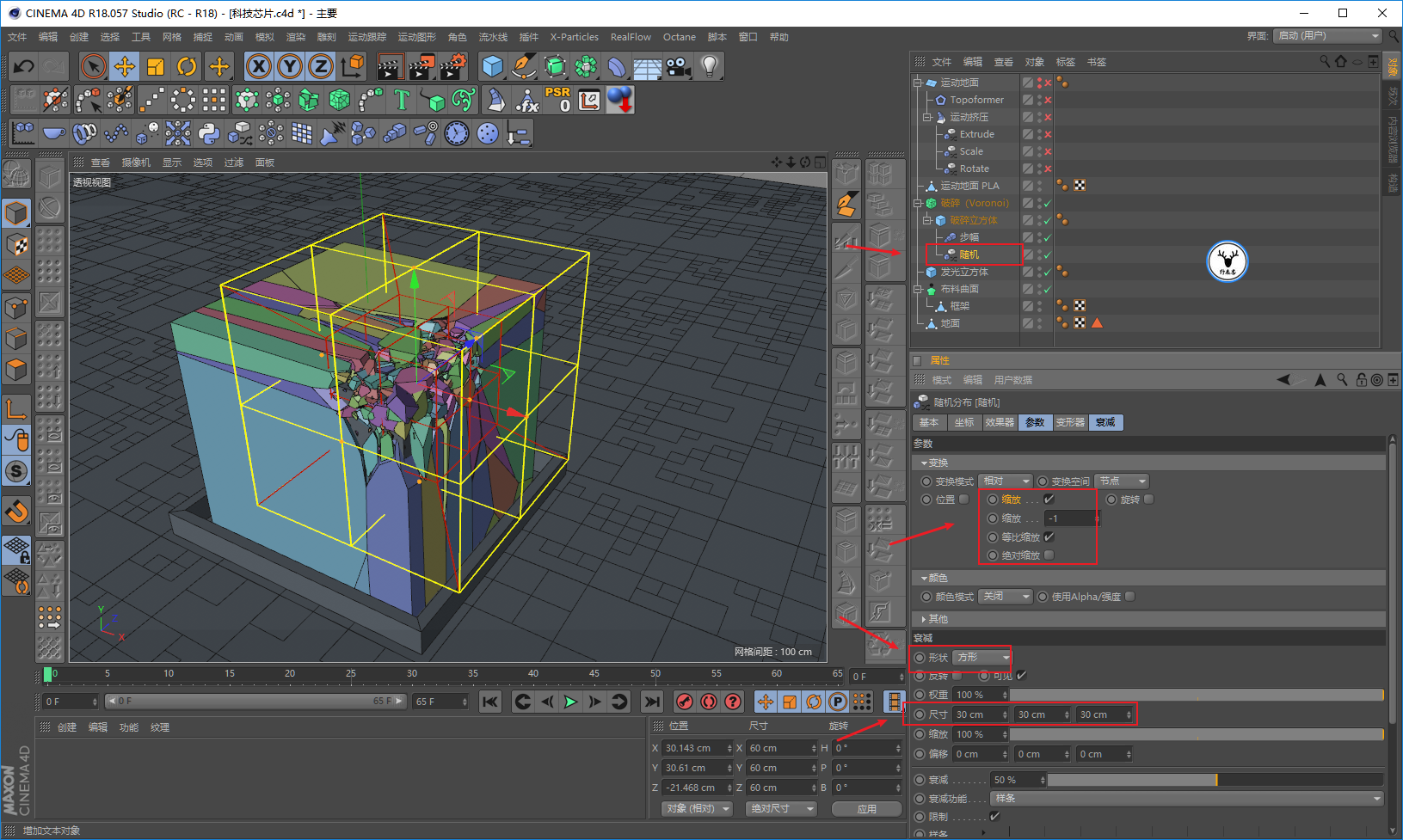Toggle the enable checkmark for 随机 effector
The width and height of the screenshot is (1403, 840).
pos(1048,255)
